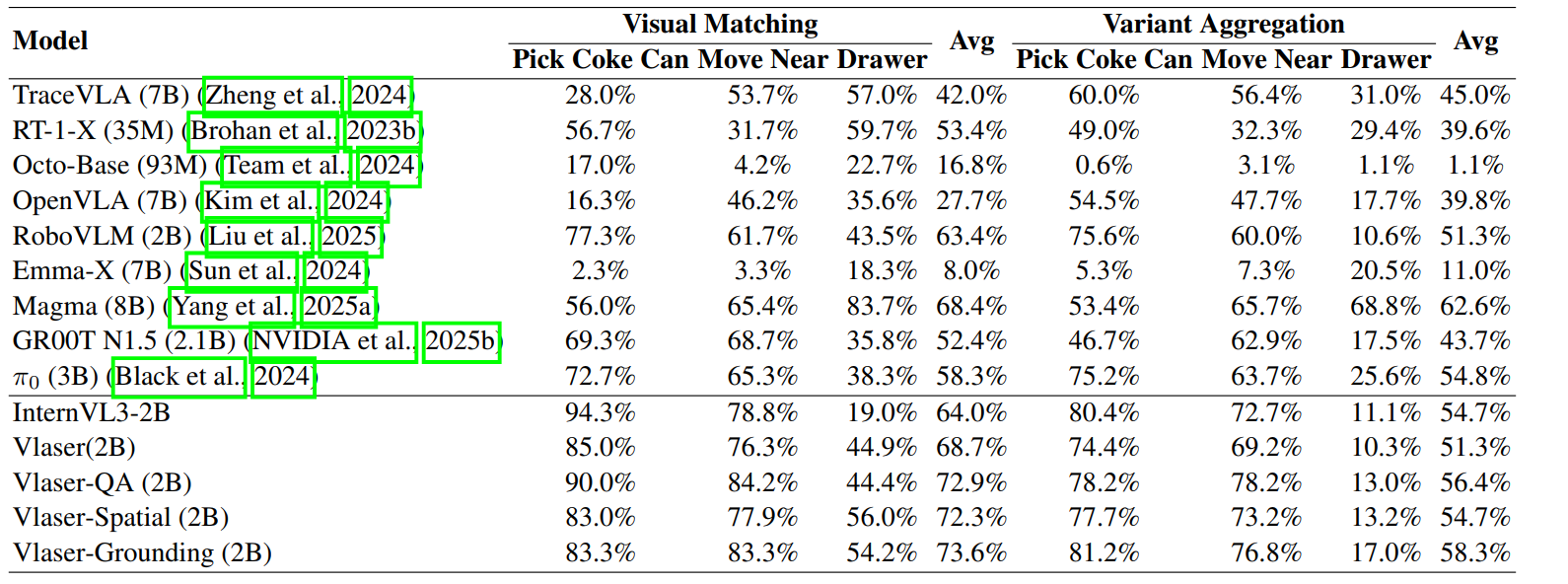Image resolution: width=1568 pixels, height=584 pixels.
Task: Click the 2024 year link for Octo-Base
Action: click(388, 166)
